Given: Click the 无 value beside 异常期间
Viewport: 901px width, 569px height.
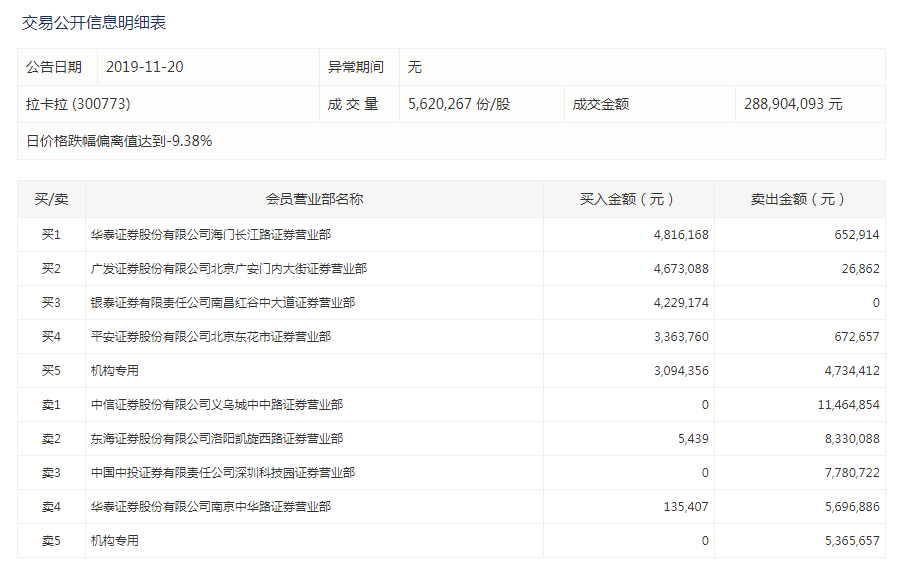Looking at the screenshot, I should 415,67.
